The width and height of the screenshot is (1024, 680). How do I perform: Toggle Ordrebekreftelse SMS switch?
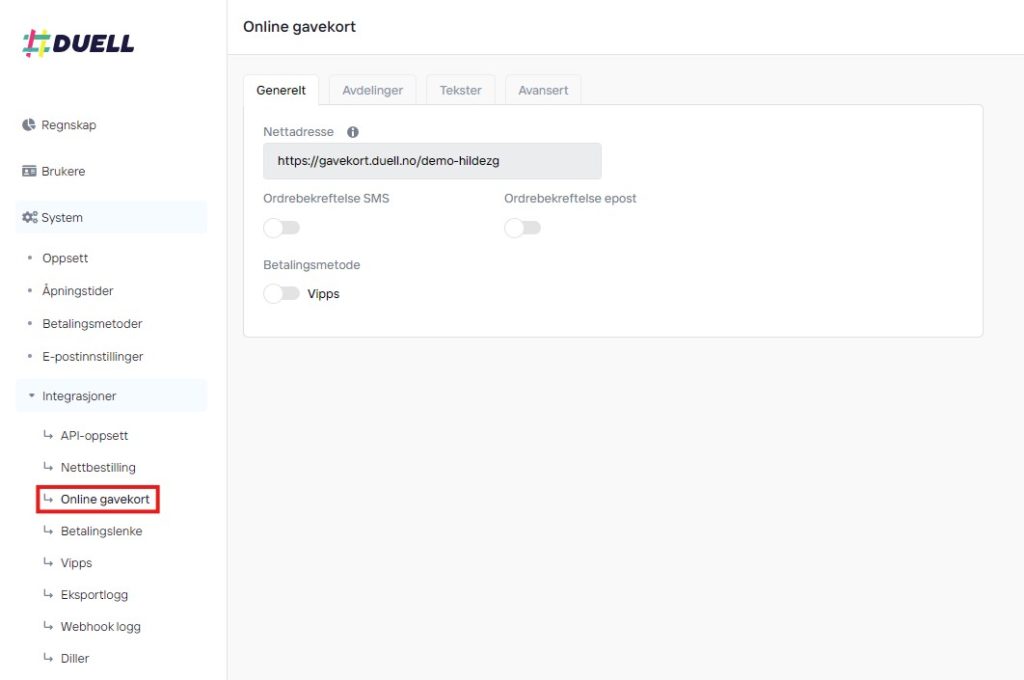(x=281, y=228)
